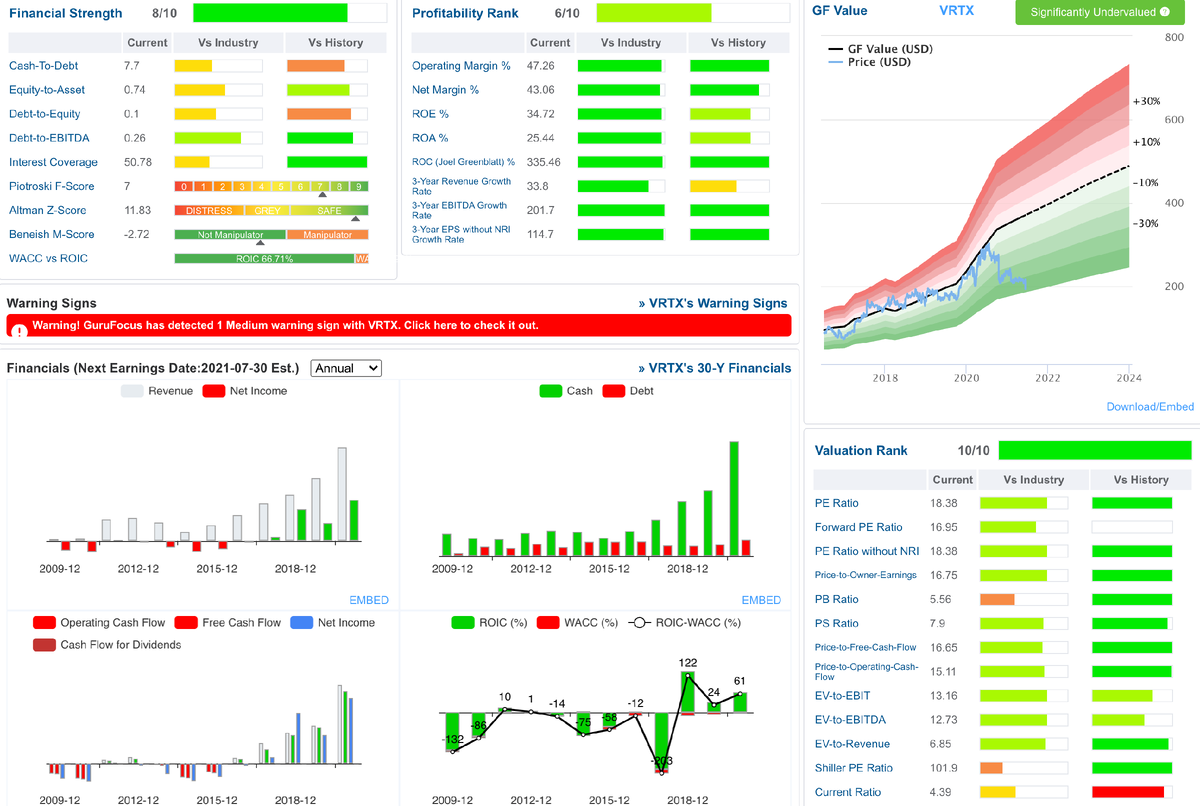Open the ROE % link
Screen dimensions: 1200x806
[430, 114]
